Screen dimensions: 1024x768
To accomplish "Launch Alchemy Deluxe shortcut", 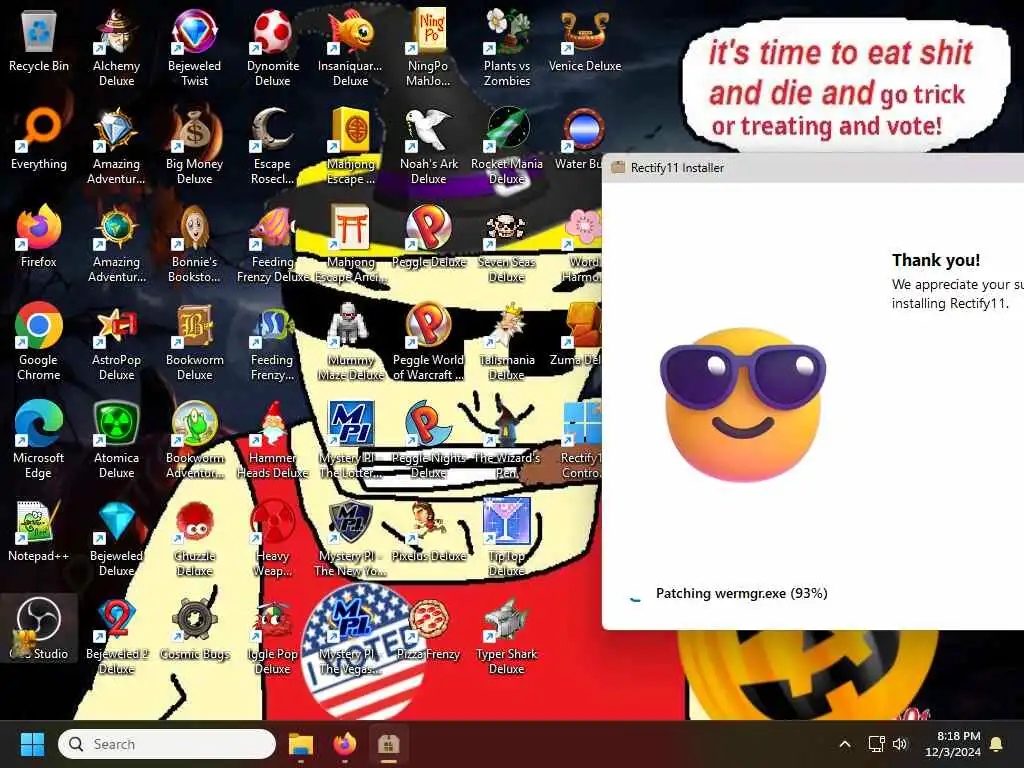I will tap(116, 48).
